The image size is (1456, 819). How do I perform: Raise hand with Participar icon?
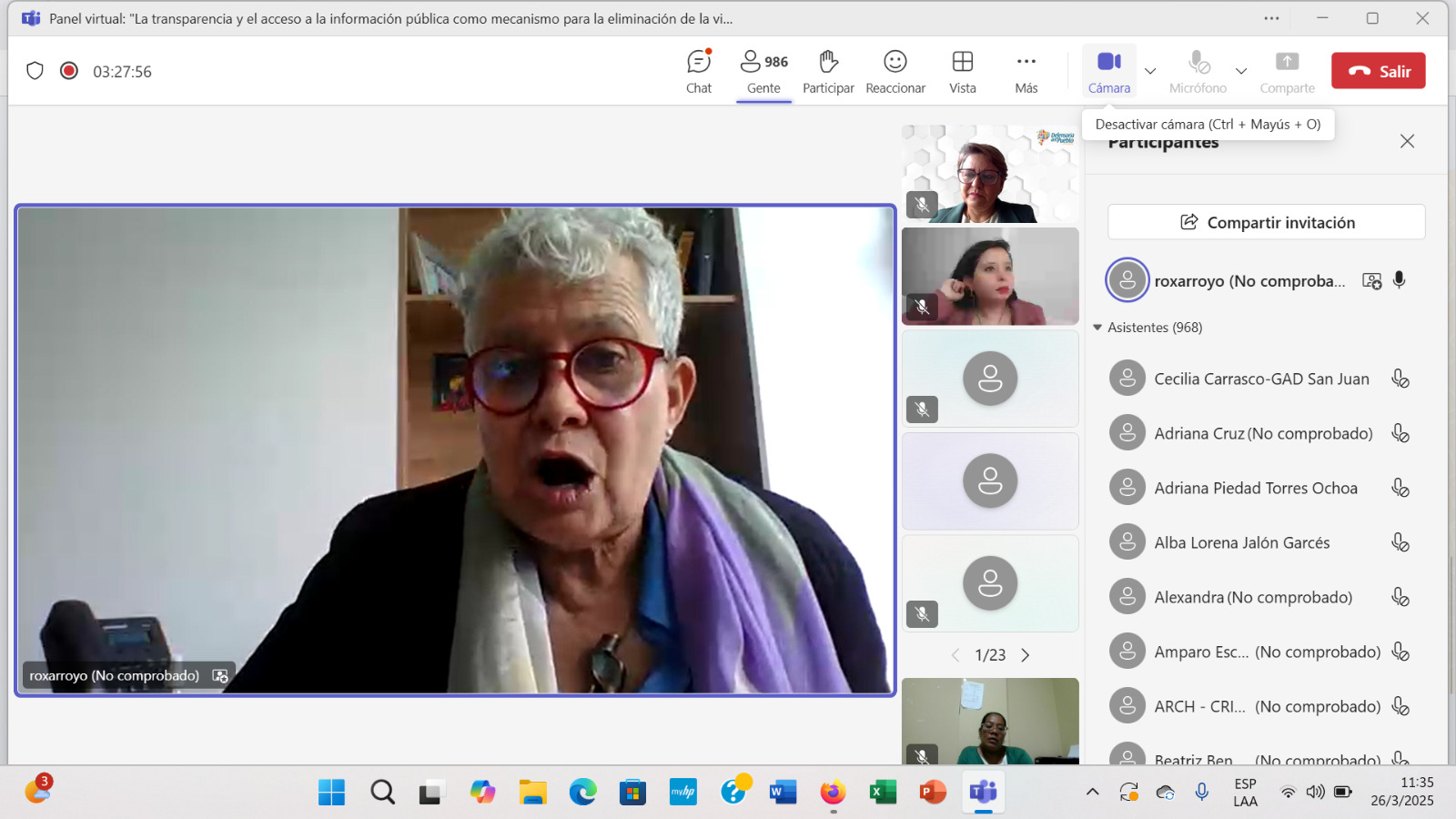coord(827,71)
